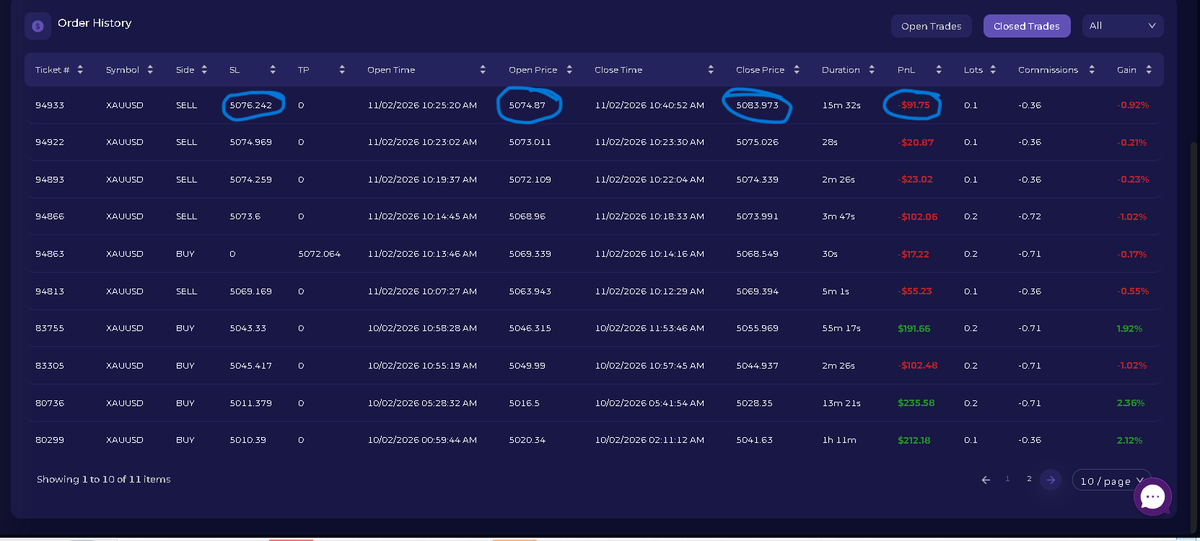Select ticket 94813 cell
The width and height of the screenshot is (1200, 541).
pos(50,291)
